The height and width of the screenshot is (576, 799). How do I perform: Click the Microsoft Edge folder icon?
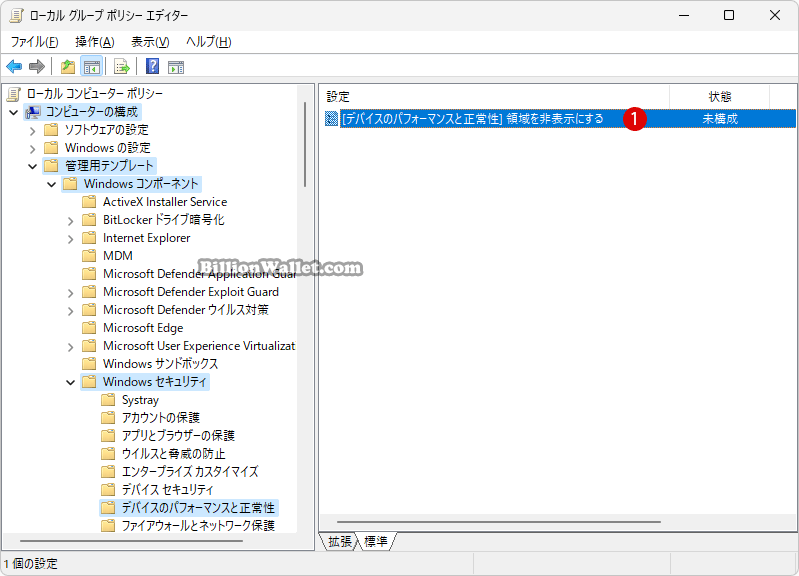tap(89, 327)
